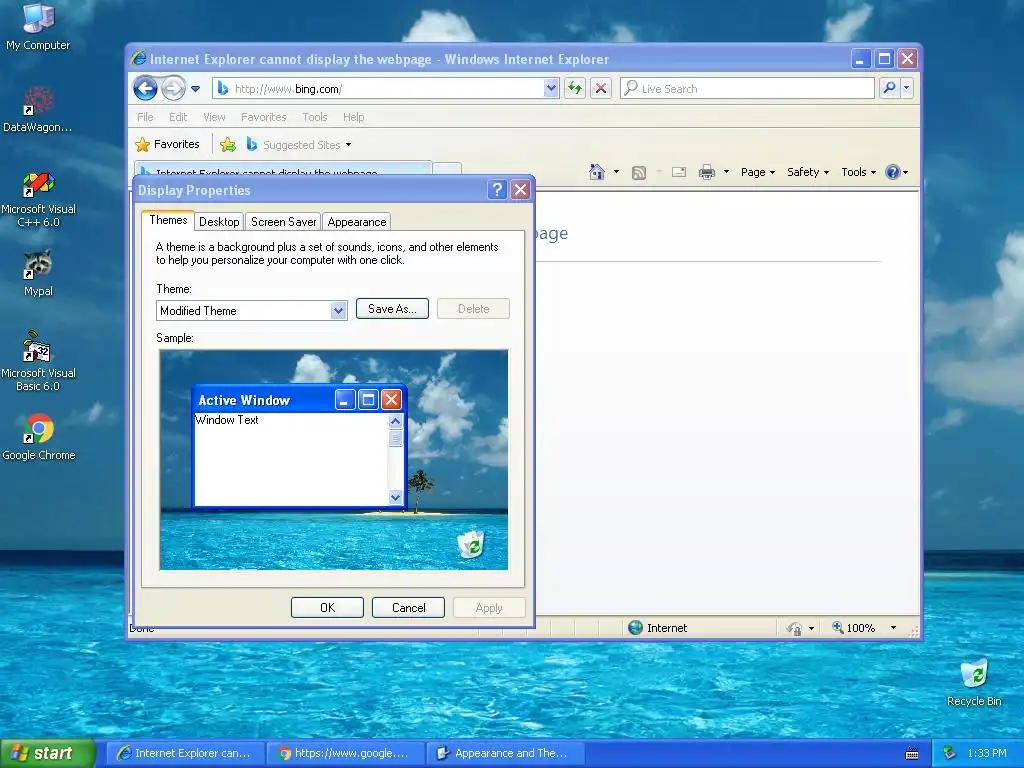
Task: Select the Recycle Bin desktop icon
Action: coord(974,684)
